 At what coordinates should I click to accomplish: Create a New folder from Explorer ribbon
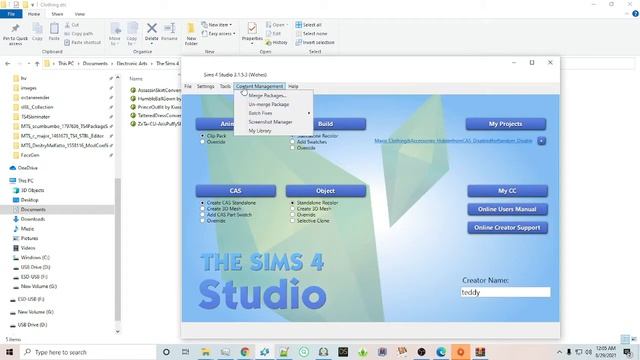point(191,33)
